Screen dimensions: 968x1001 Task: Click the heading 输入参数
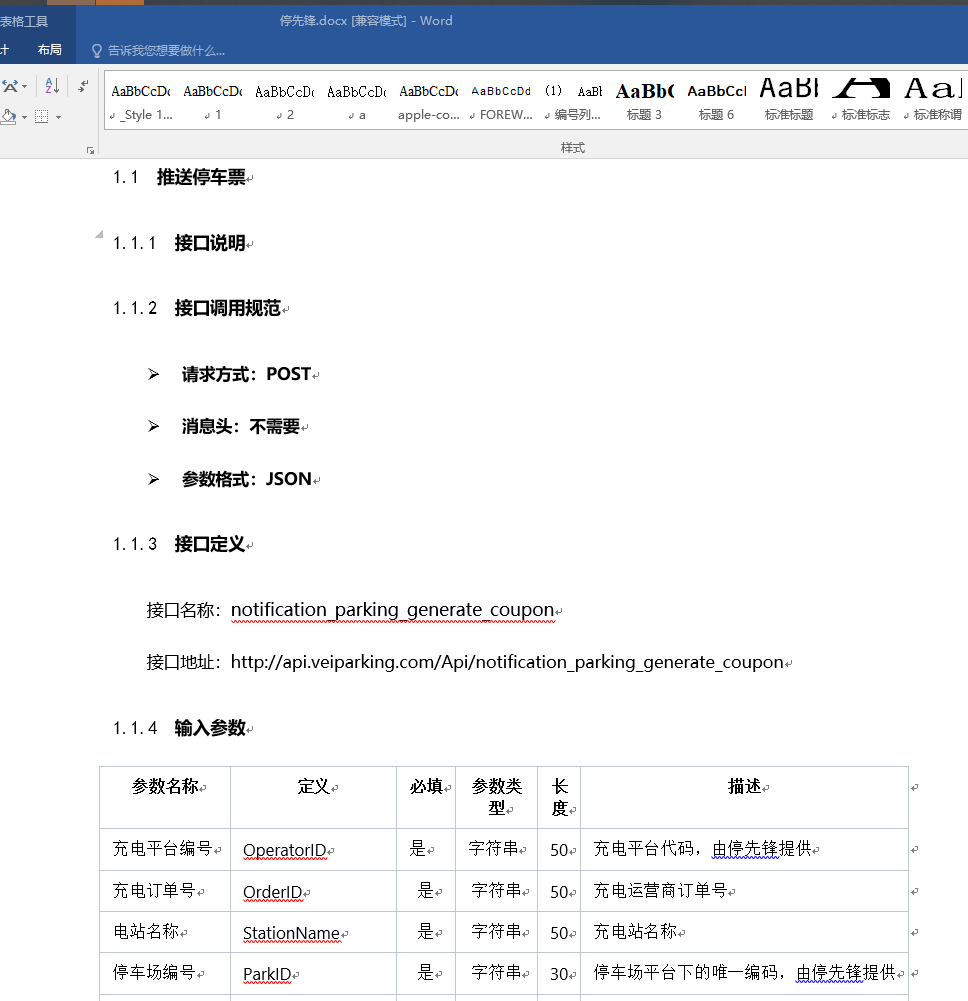coord(210,728)
